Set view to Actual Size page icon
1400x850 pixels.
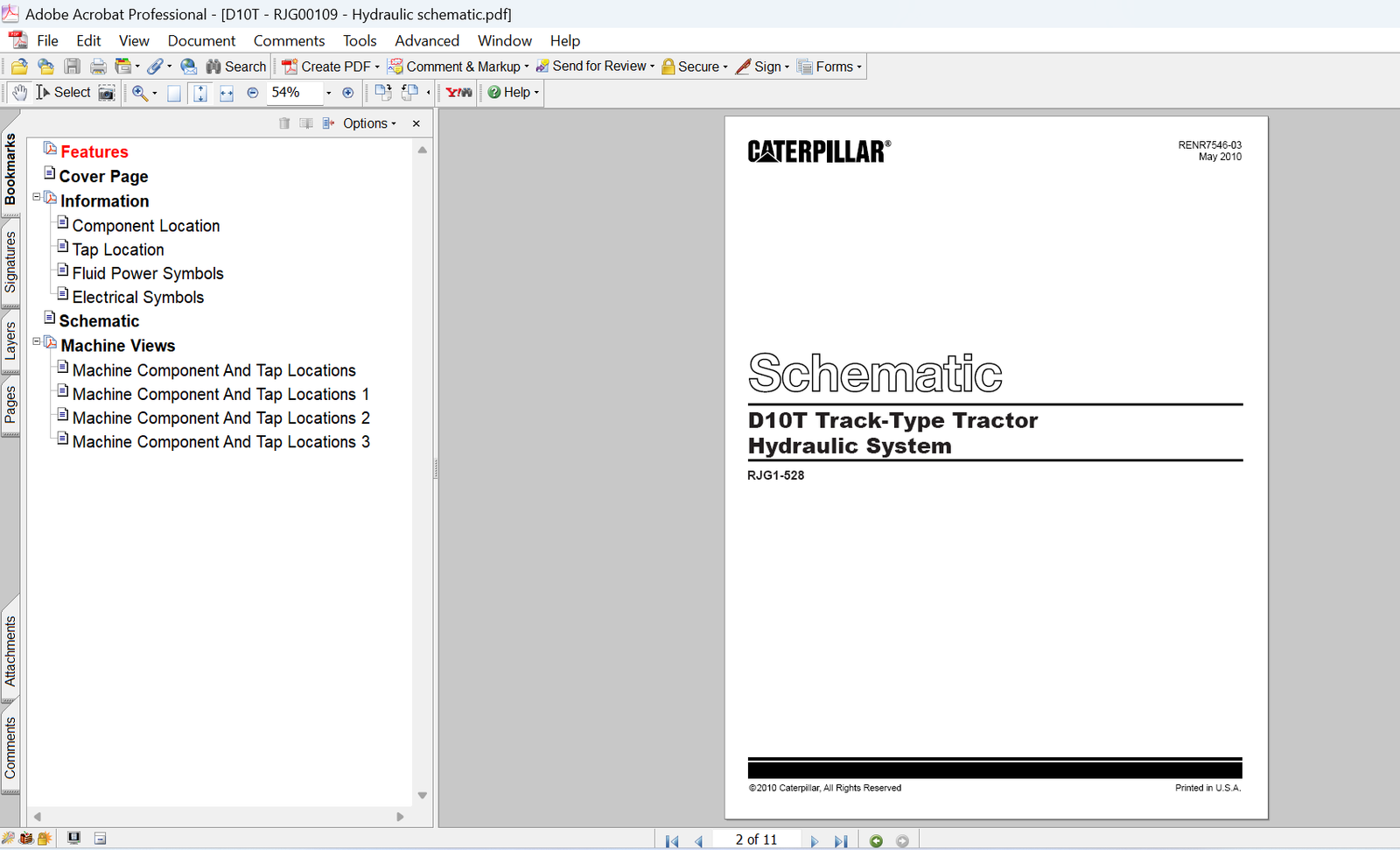point(174,93)
